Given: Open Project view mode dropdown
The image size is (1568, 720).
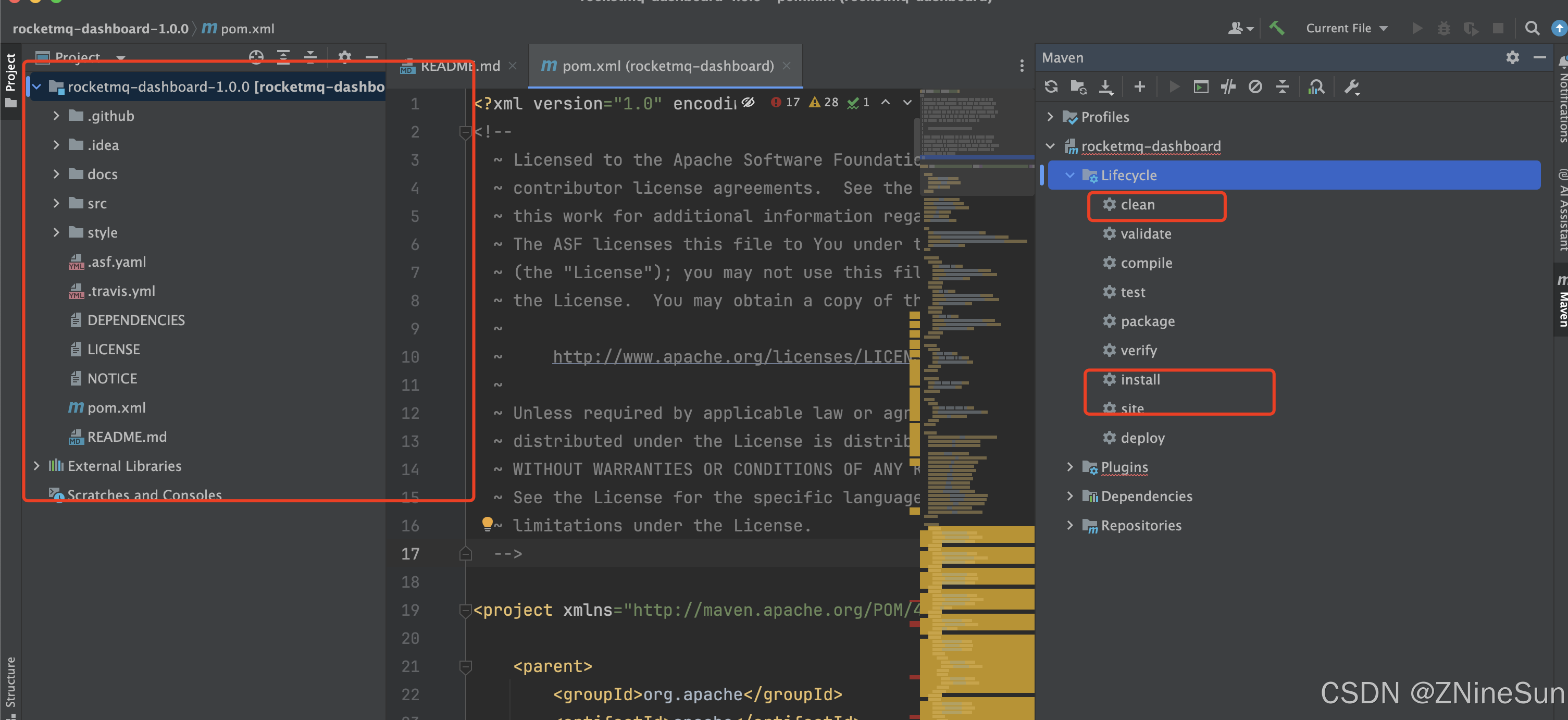Looking at the screenshot, I should pyautogui.click(x=120, y=58).
